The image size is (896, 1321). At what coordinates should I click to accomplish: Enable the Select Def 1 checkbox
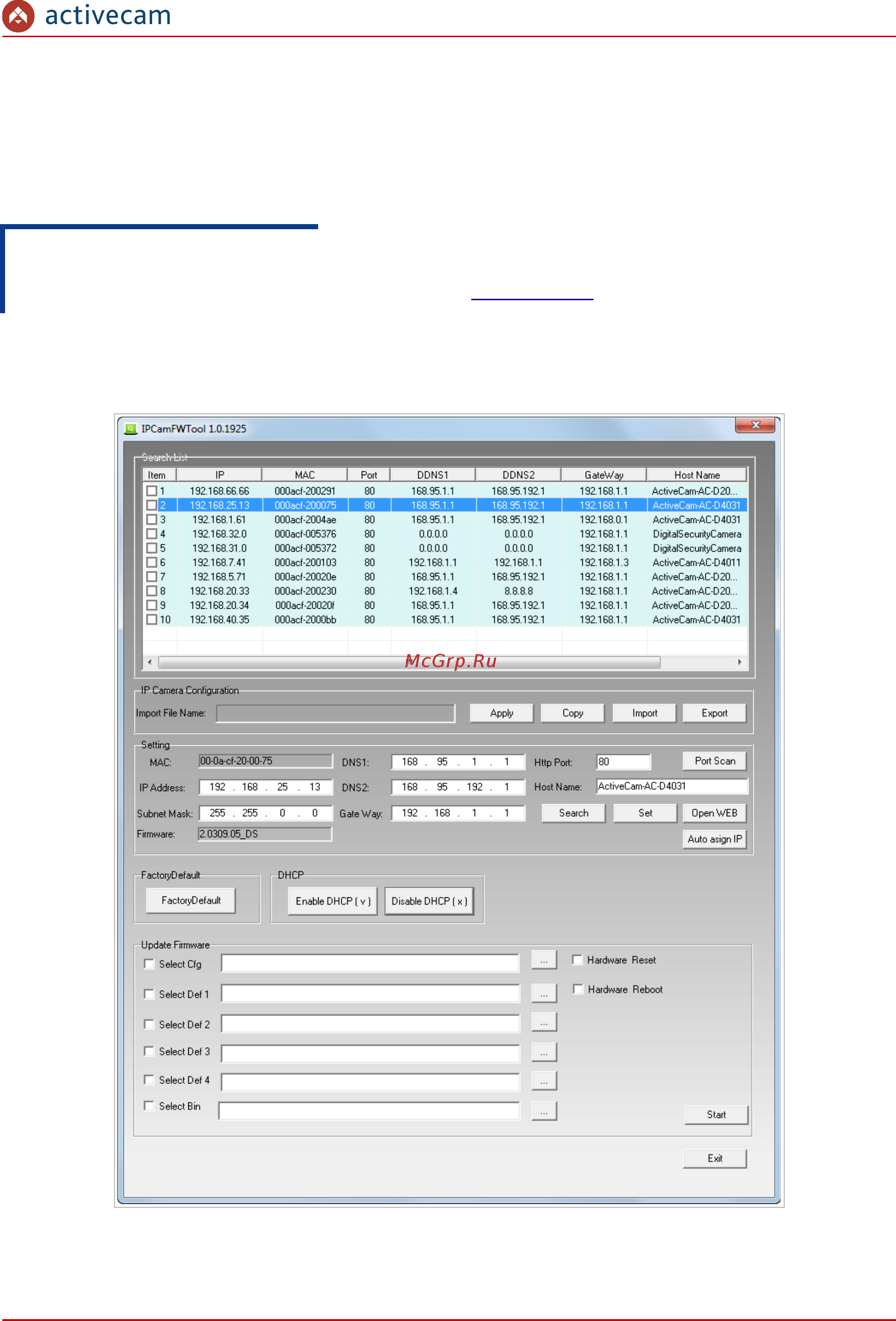[x=149, y=993]
